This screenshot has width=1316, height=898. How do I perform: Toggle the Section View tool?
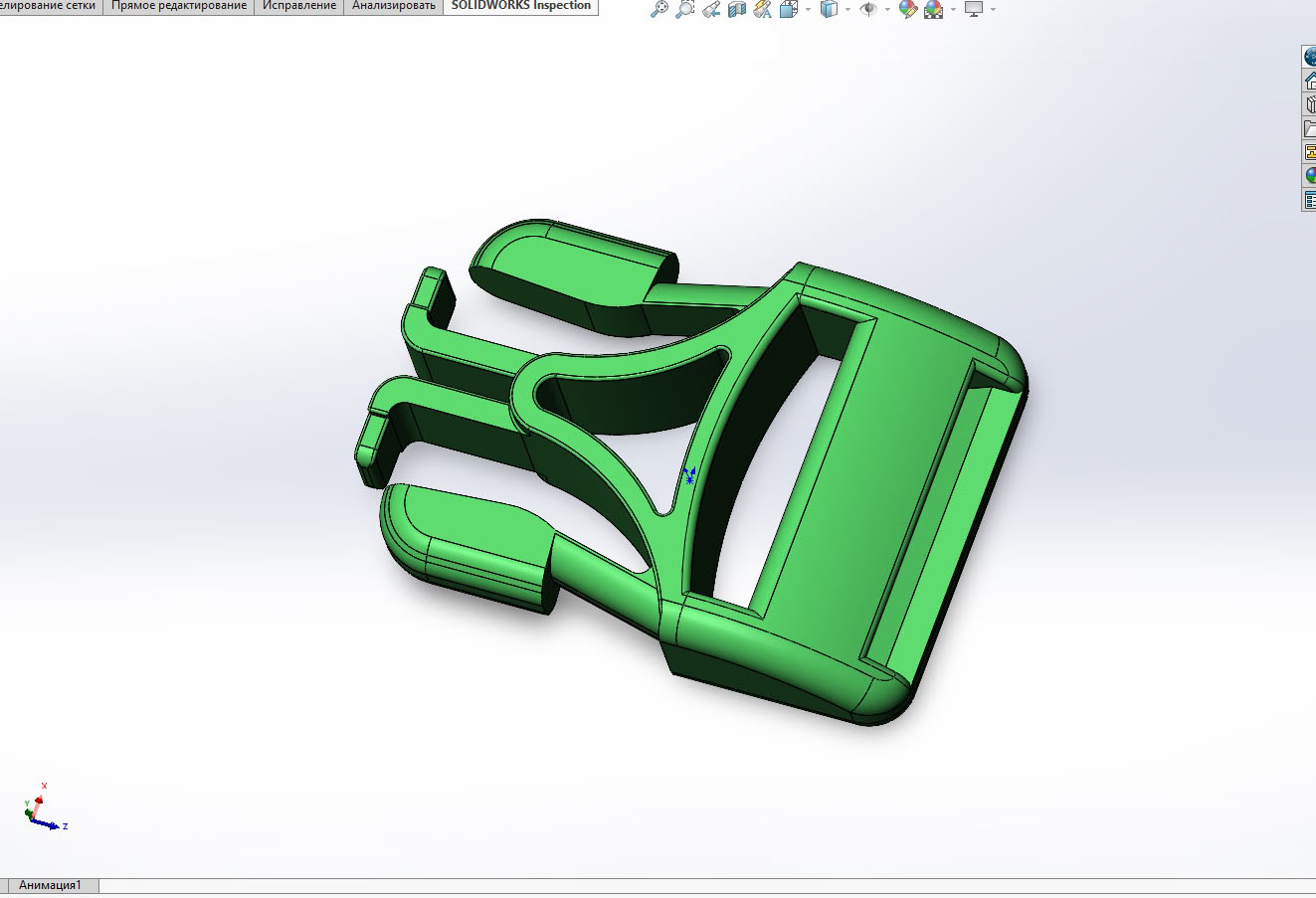[x=736, y=9]
